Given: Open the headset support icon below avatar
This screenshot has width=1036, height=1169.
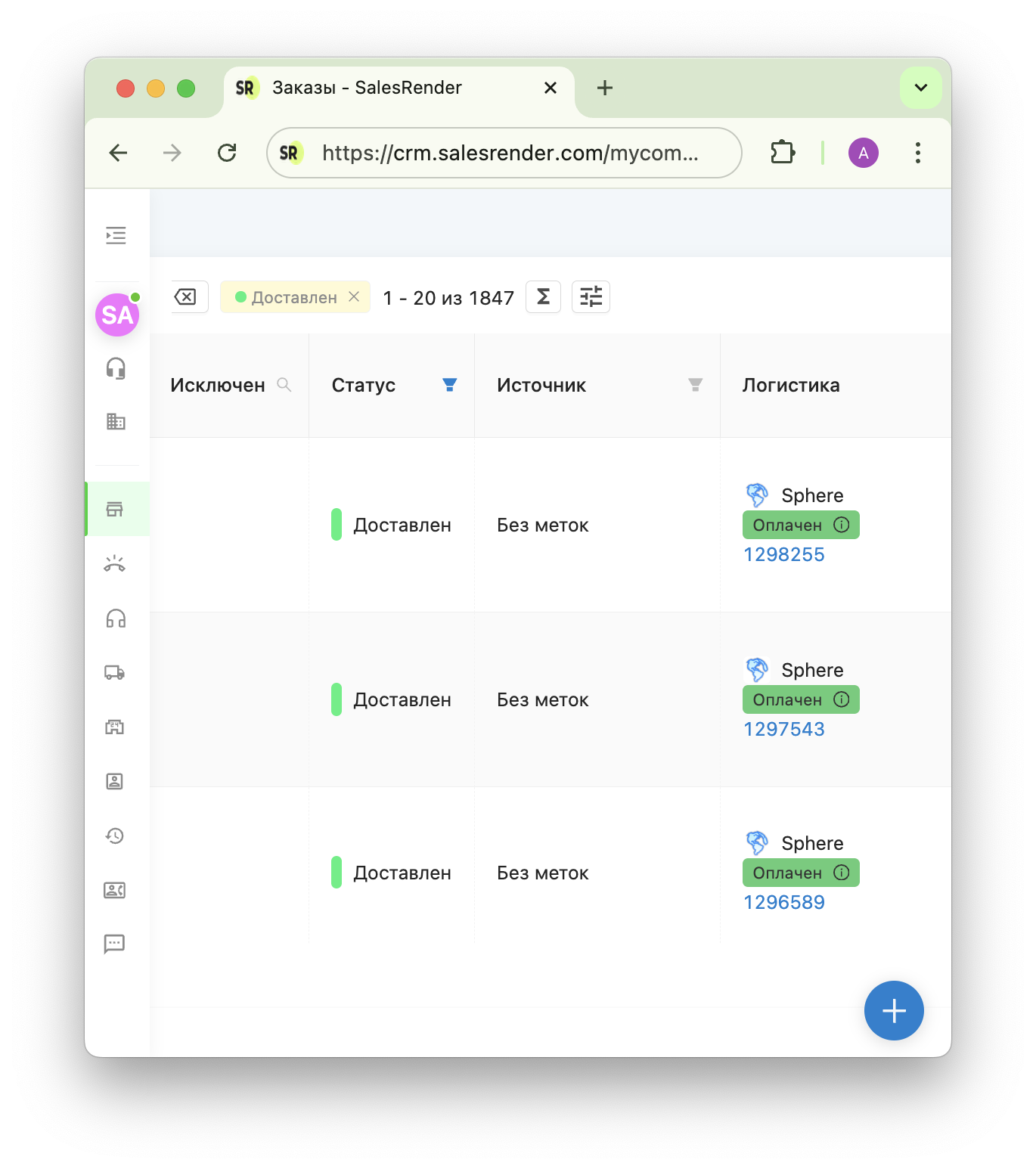Looking at the screenshot, I should pos(116,368).
